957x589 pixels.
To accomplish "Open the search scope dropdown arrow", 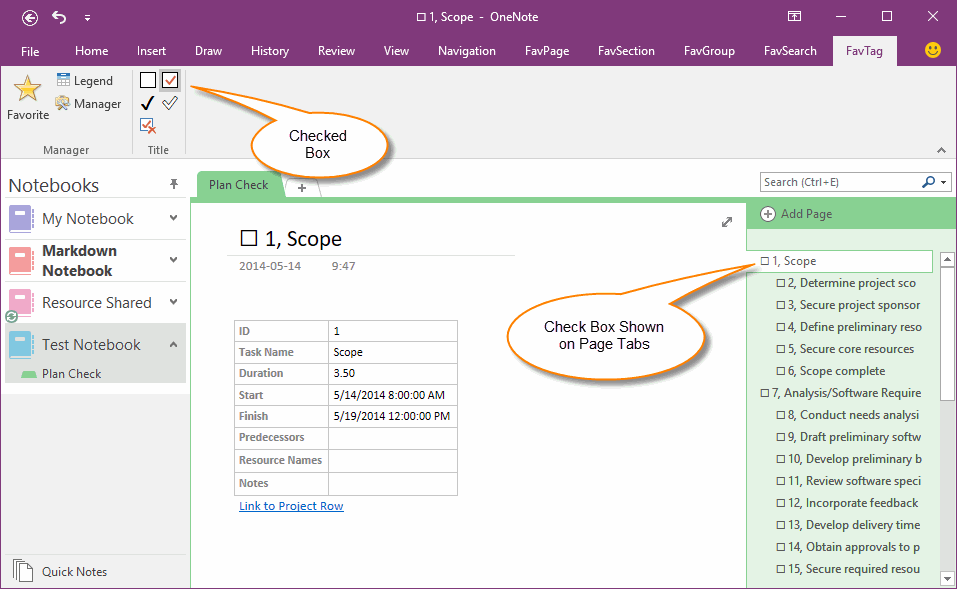I will click(x=942, y=182).
